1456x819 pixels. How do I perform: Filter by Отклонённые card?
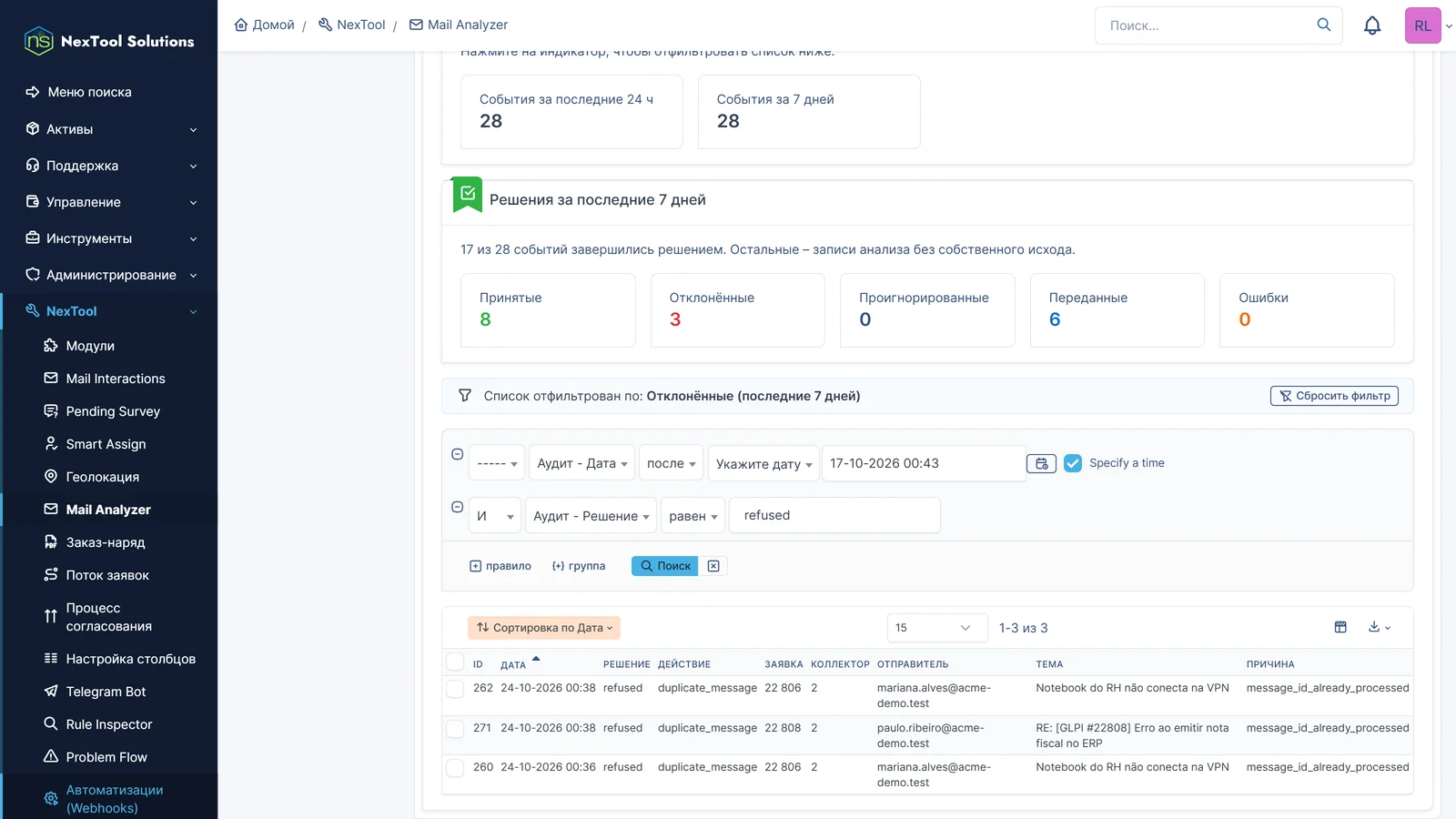coord(738,310)
